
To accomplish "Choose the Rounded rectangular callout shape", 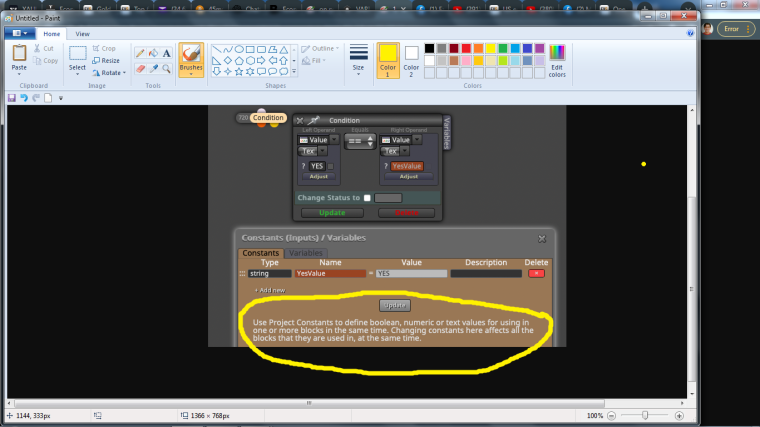I will pos(261,71).
